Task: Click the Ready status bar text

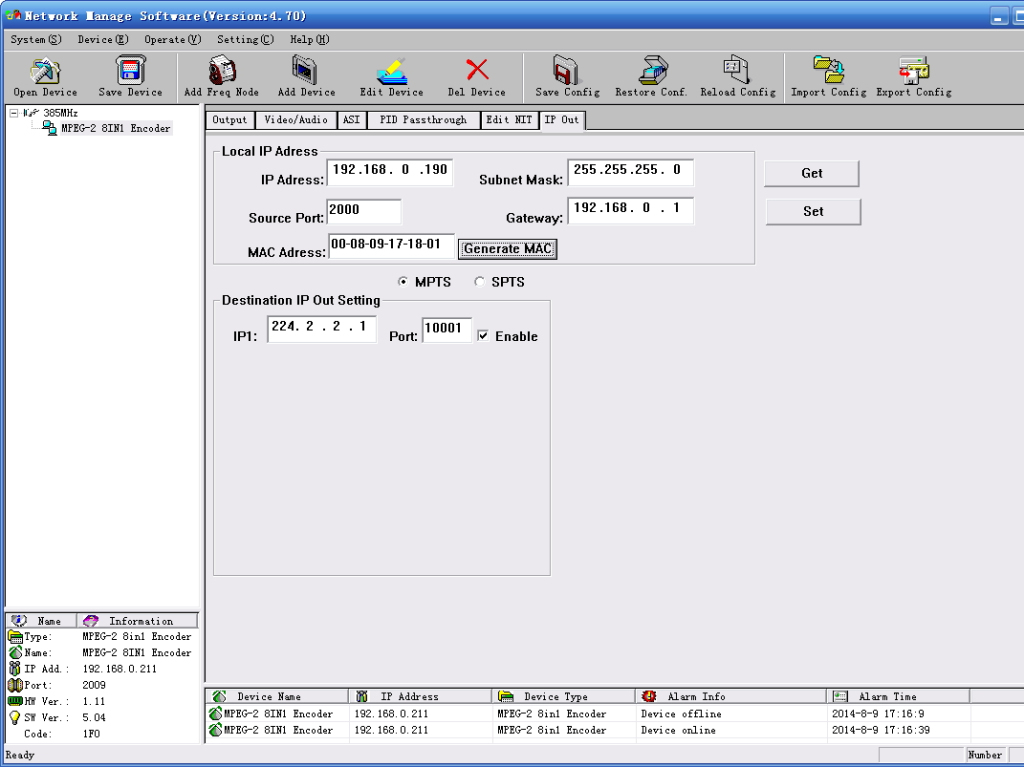Action: (20, 755)
